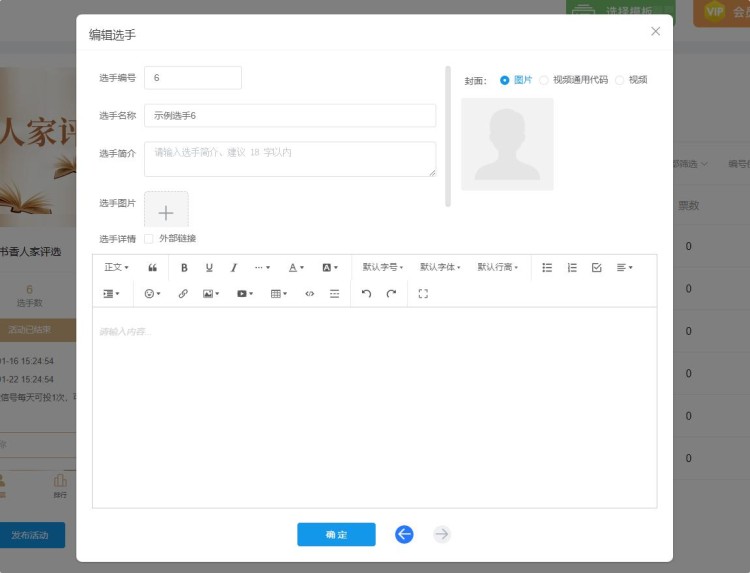
Task: Insert a code block with the code icon
Action: coord(309,294)
